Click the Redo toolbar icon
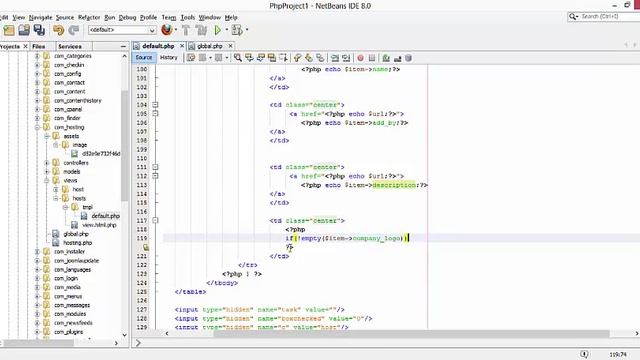The width and height of the screenshot is (640, 360). point(73,30)
